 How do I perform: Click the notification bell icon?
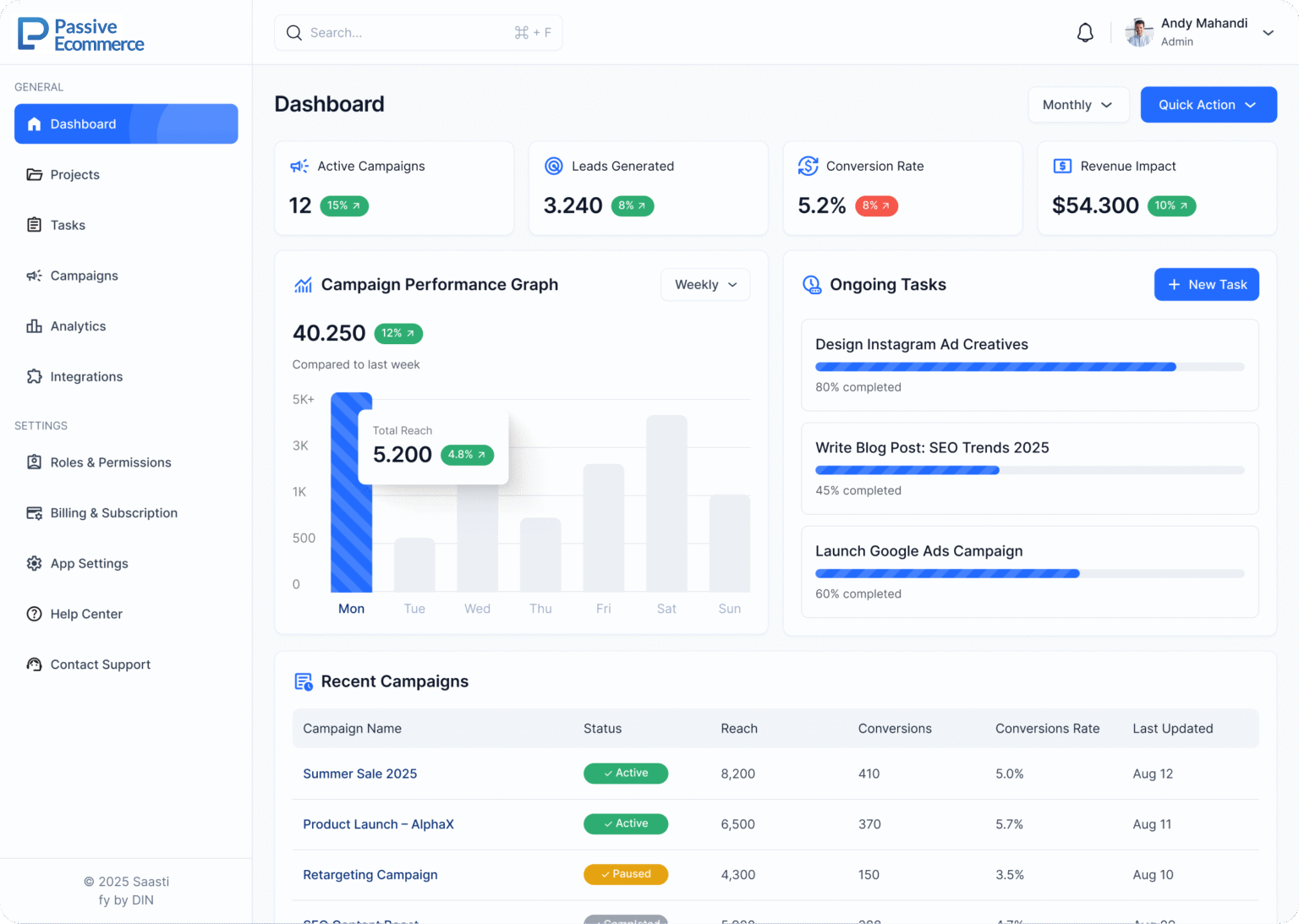[1085, 33]
